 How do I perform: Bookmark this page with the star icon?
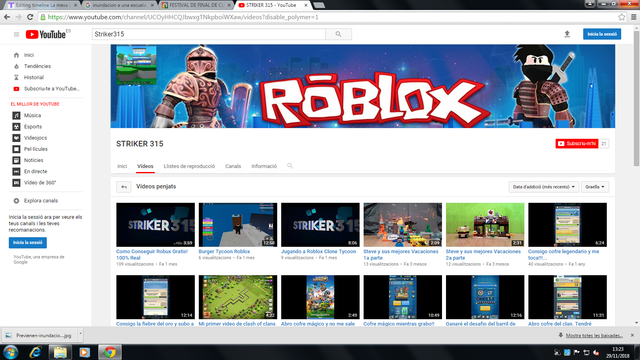(x=621, y=17)
